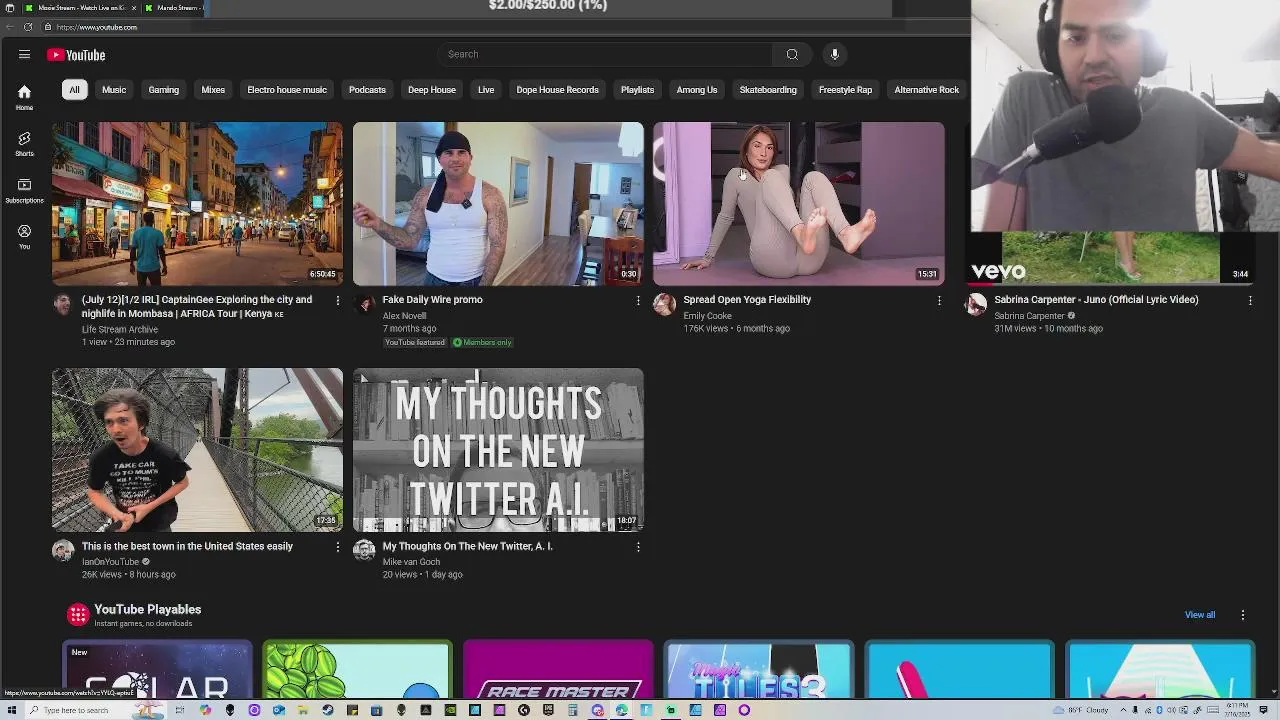The width and height of the screenshot is (1280, 720).
Task: Open the IanOnYouTube channel name link
Action: click(x=111, y=562)
